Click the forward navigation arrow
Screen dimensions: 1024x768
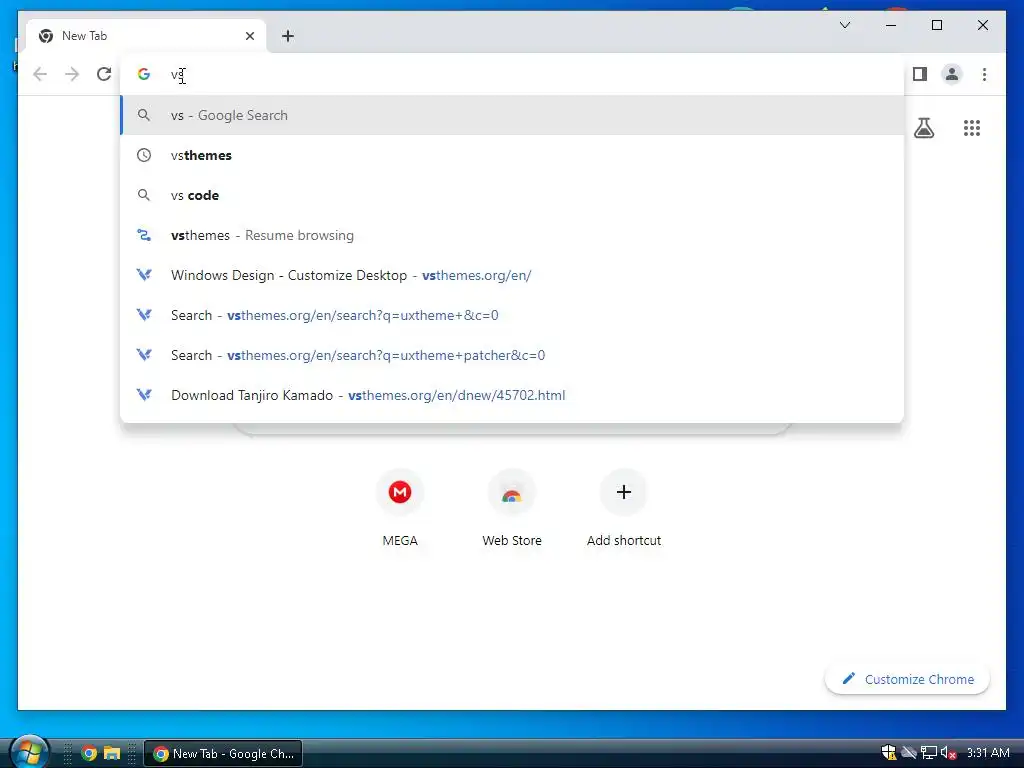[x=72, y=74]
